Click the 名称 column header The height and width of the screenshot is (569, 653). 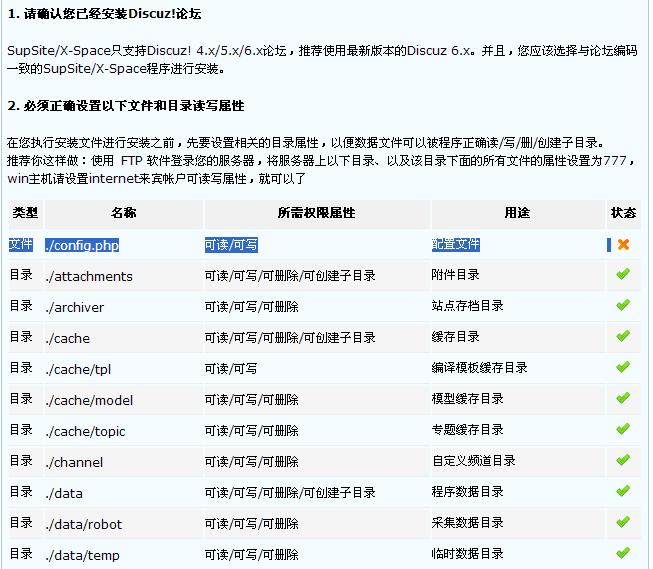point(124,213)
